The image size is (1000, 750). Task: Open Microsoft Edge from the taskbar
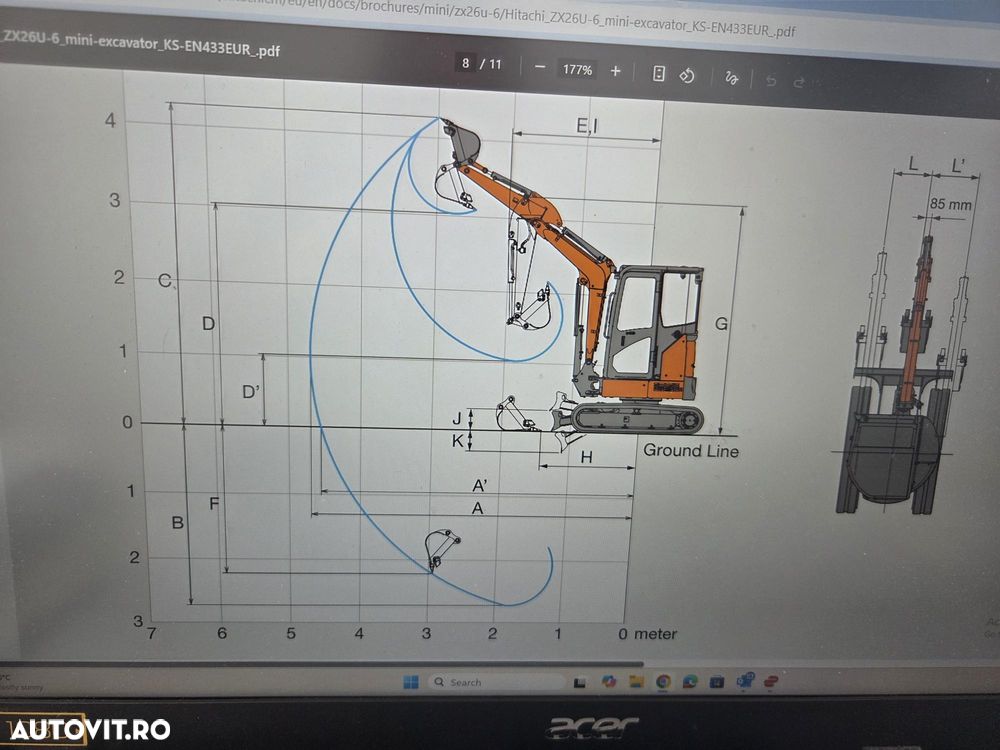[x=690, y=681]
